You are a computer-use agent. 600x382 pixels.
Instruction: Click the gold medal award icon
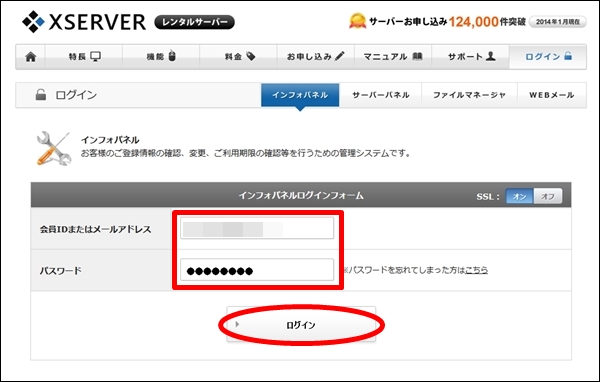(x=357, y=21)
